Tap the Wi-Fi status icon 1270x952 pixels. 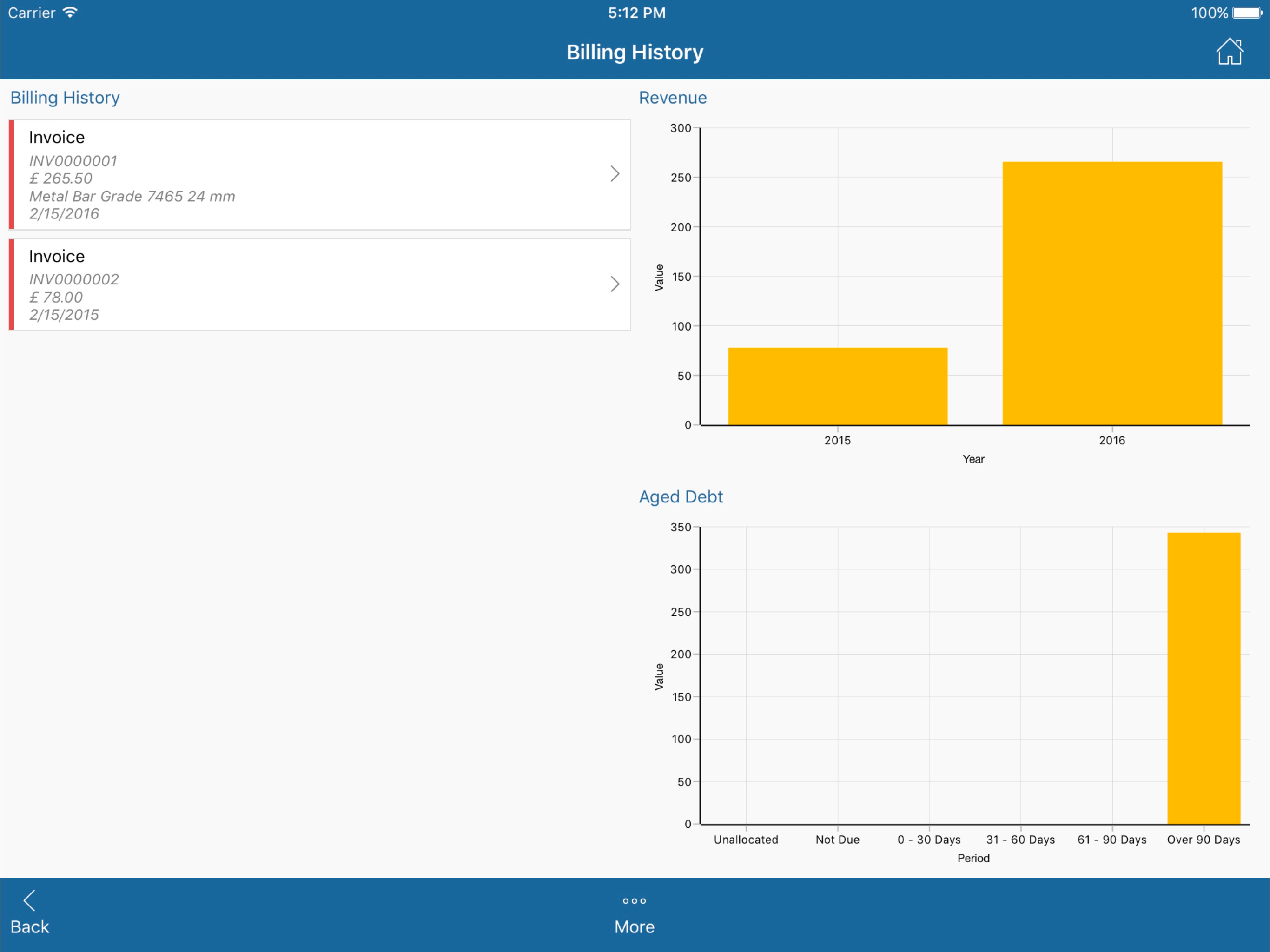(x=69, y=13)
